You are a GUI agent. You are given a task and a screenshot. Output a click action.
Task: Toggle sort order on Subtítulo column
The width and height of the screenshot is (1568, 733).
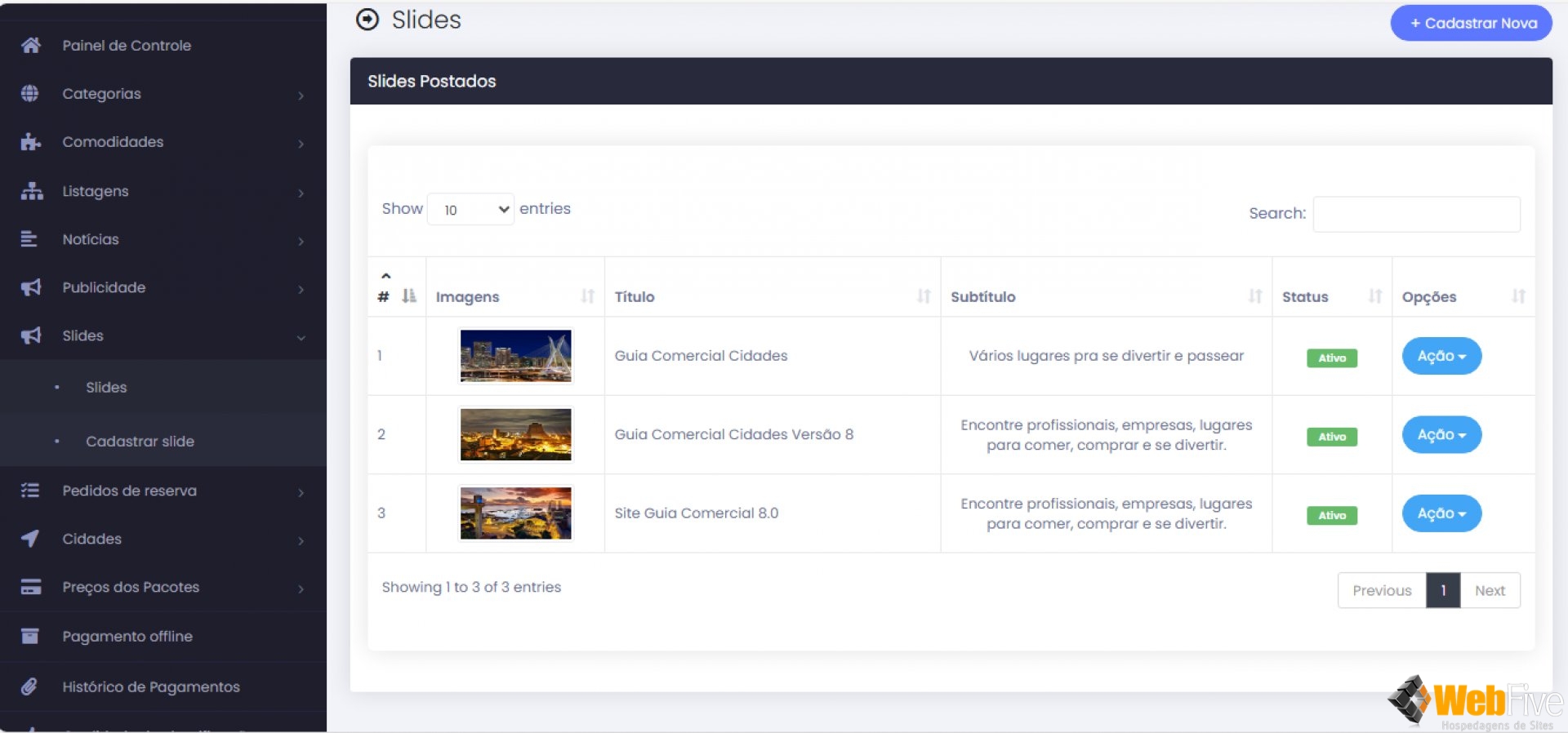point(1106,296)
